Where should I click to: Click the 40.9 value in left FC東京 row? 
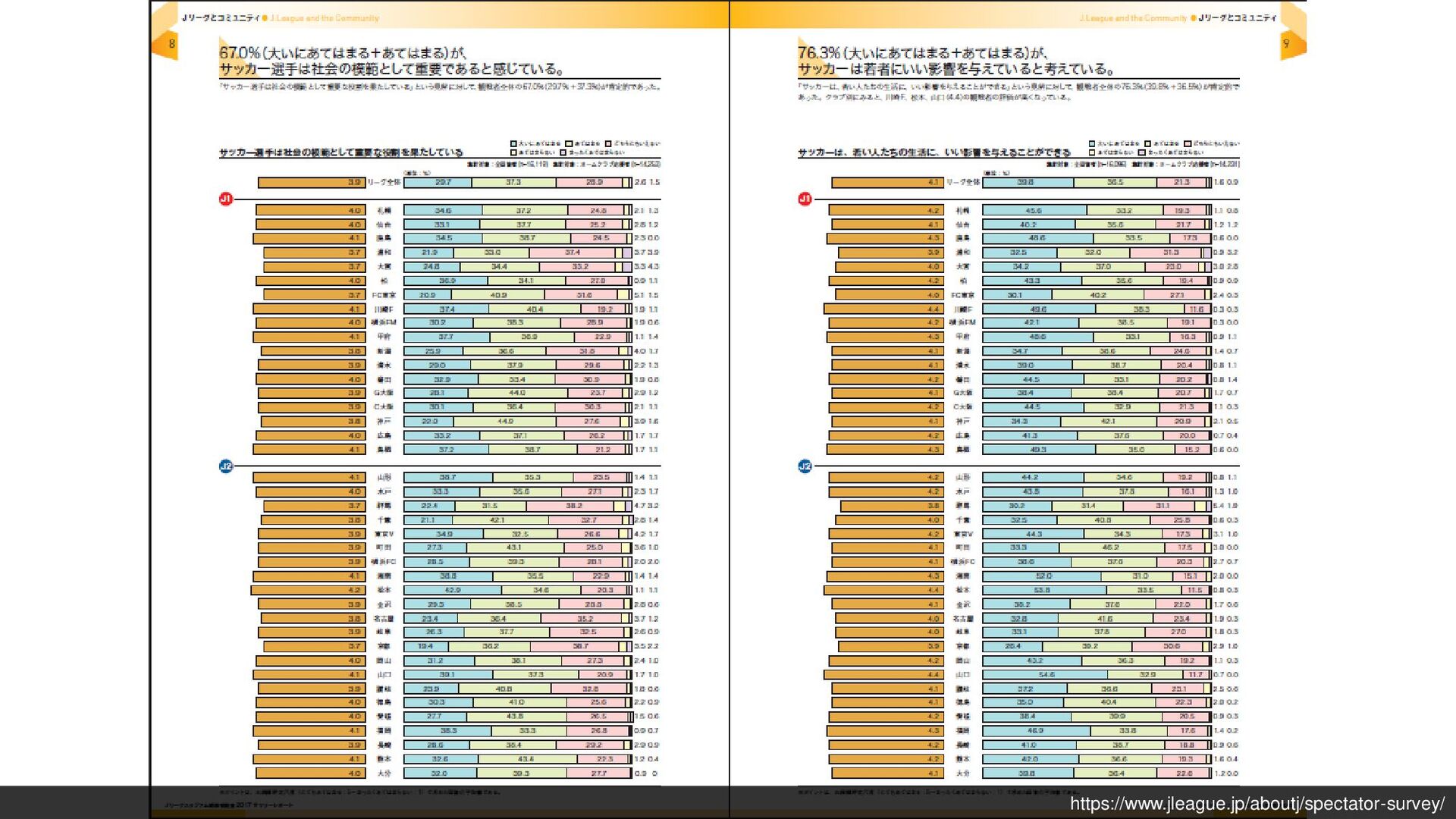click(x=498, y=295)
